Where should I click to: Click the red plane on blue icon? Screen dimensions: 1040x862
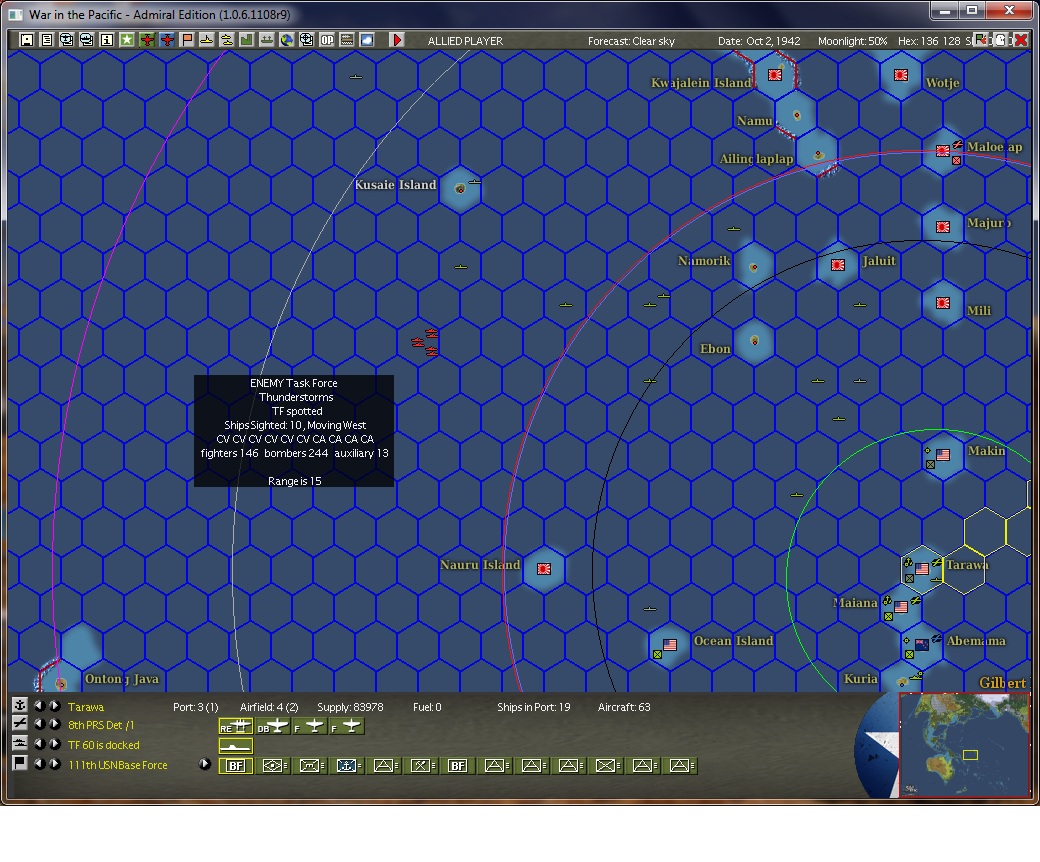(x=167, y=40)
